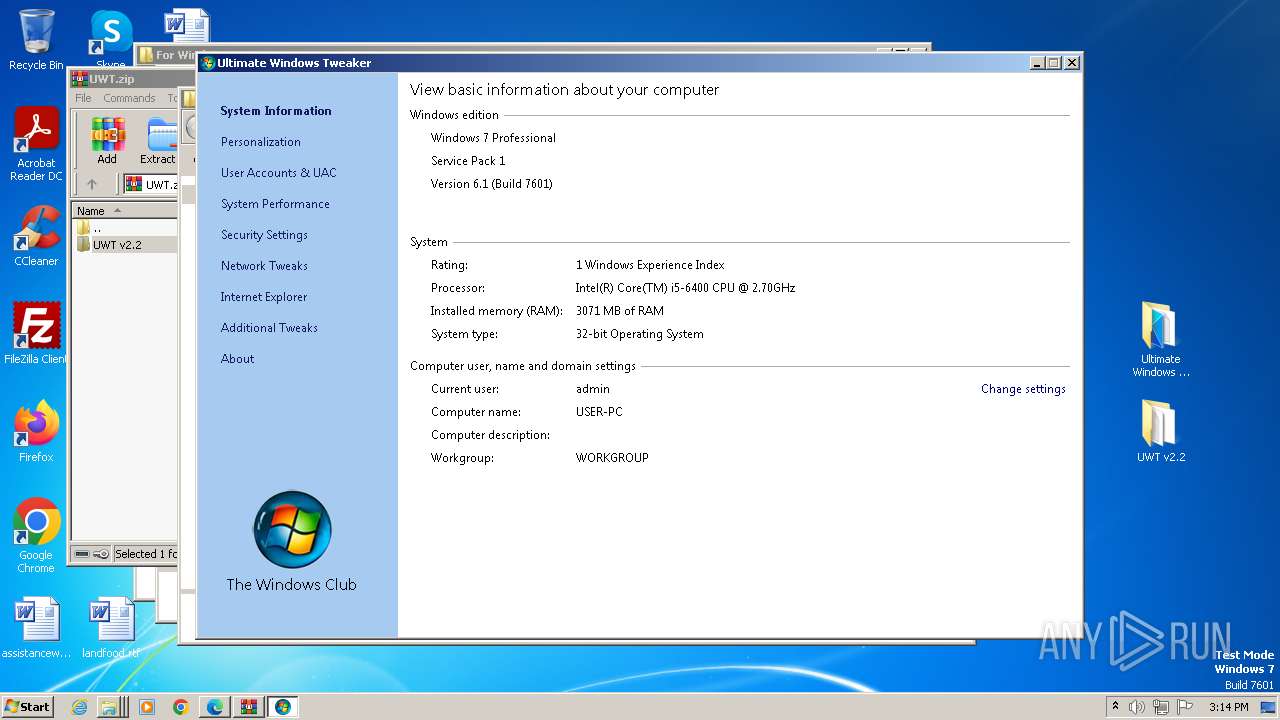Viewport: 1280px width, 720px height.
Task: Click the USER-PC computer name text
Action: pos(599,412)
